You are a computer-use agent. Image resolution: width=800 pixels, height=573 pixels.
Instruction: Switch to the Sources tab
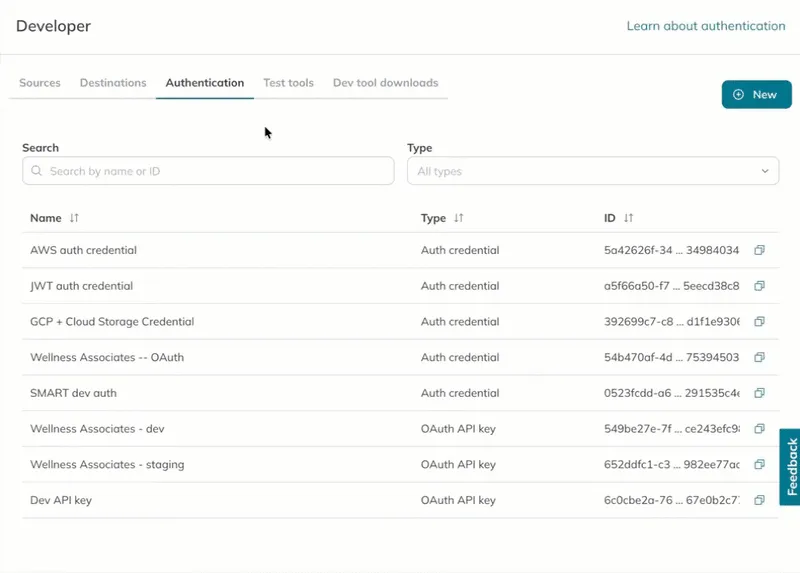coord(40,83)
